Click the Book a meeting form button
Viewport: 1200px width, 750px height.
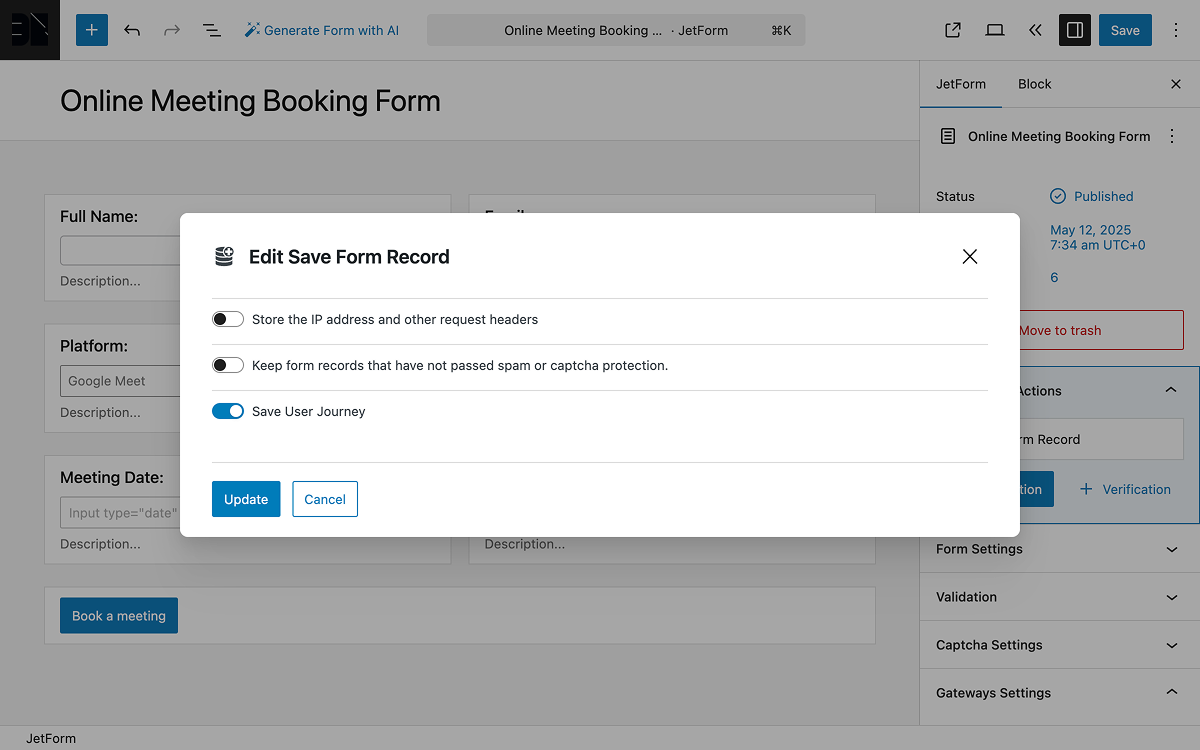point(118,615)
